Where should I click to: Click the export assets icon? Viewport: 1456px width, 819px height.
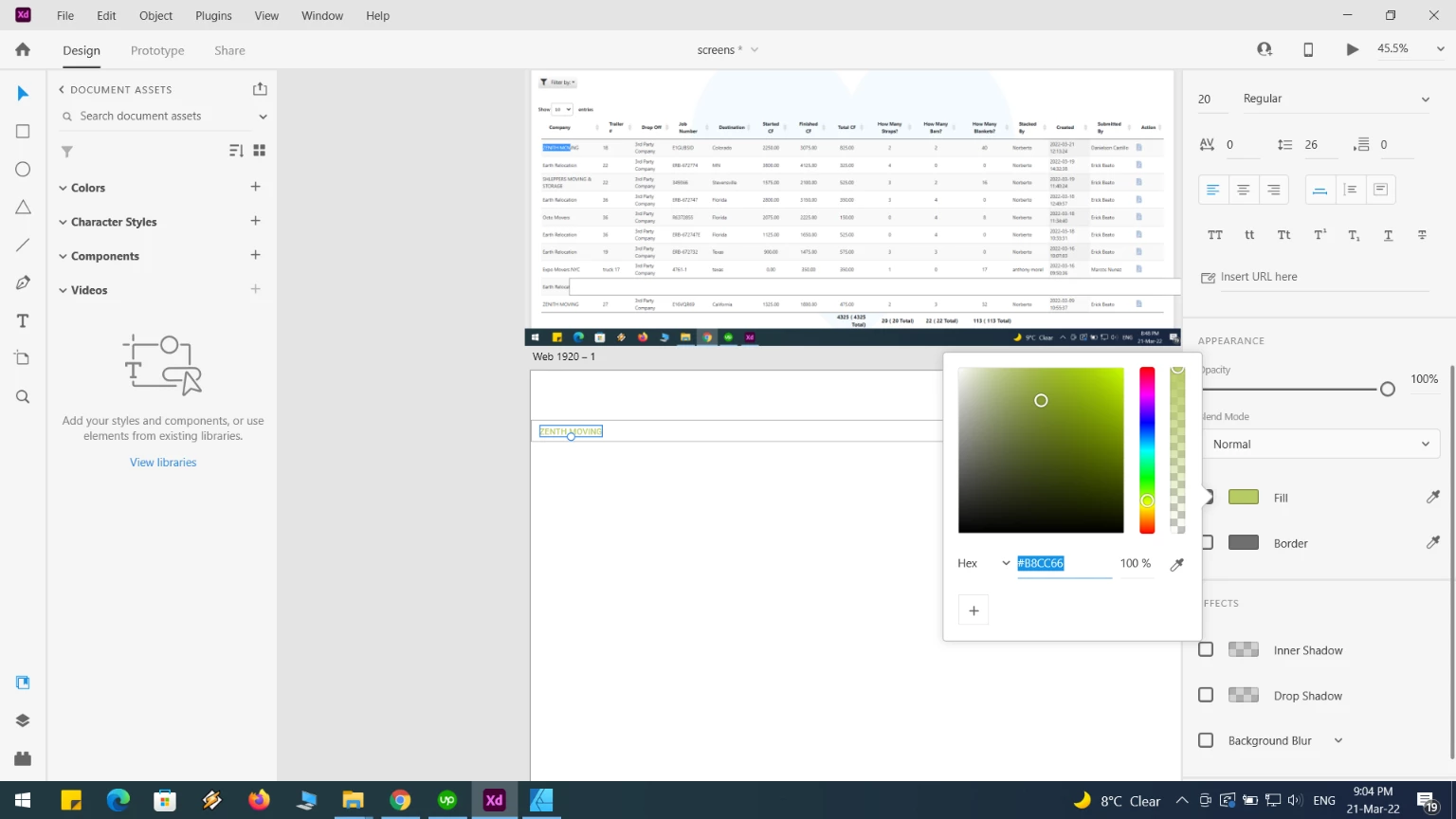(x=260, y=89)
